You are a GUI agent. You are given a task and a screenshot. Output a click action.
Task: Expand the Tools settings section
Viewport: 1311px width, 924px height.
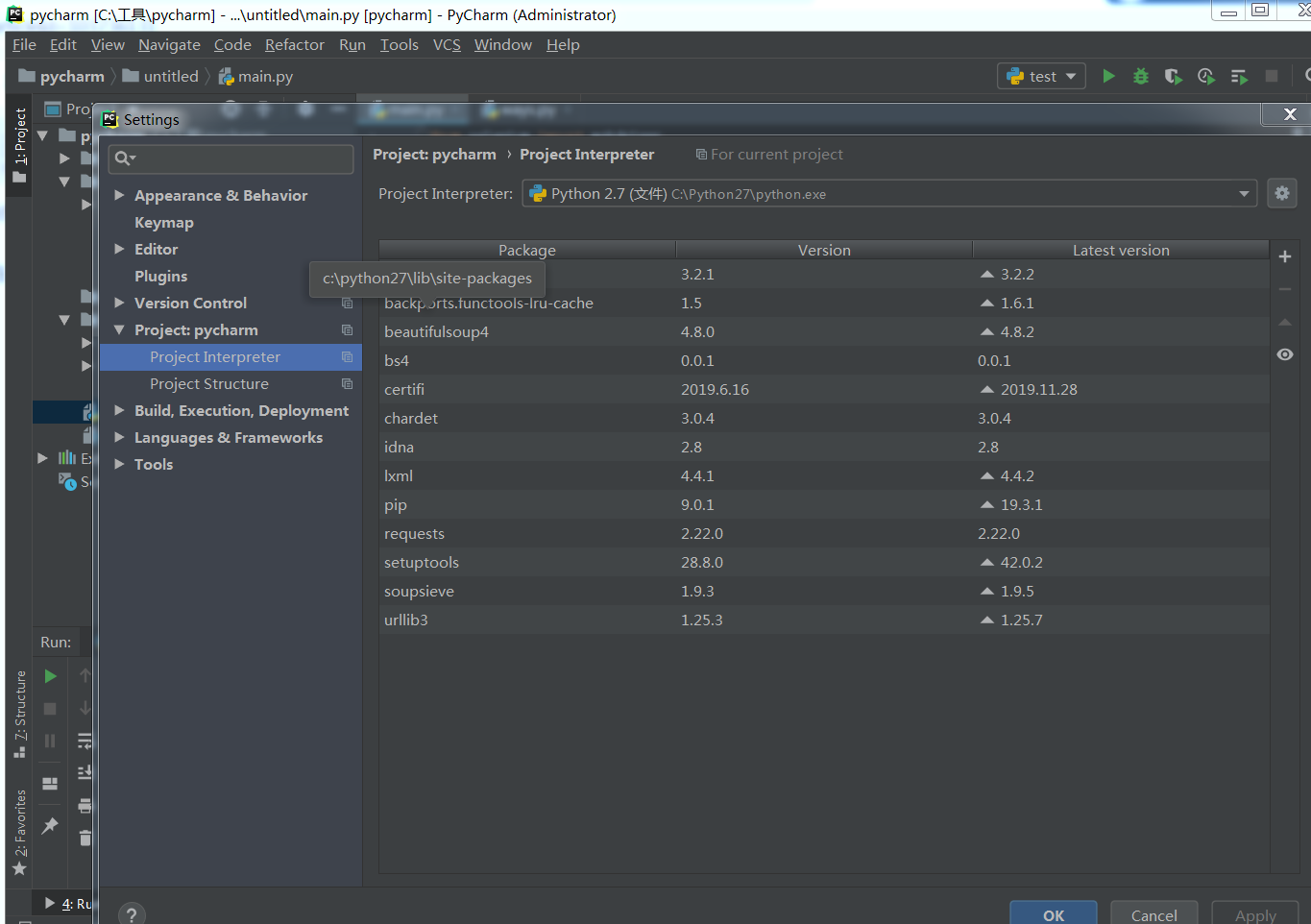[x=120, y=464]
